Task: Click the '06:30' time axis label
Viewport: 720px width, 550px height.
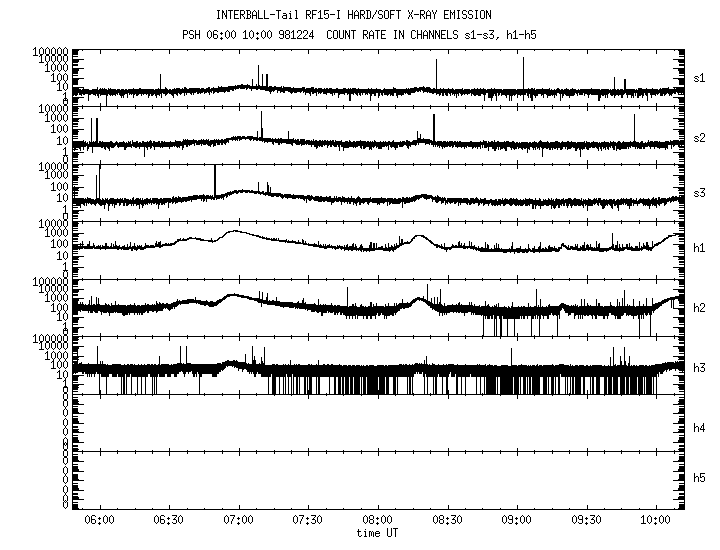Action: point(169,520)
